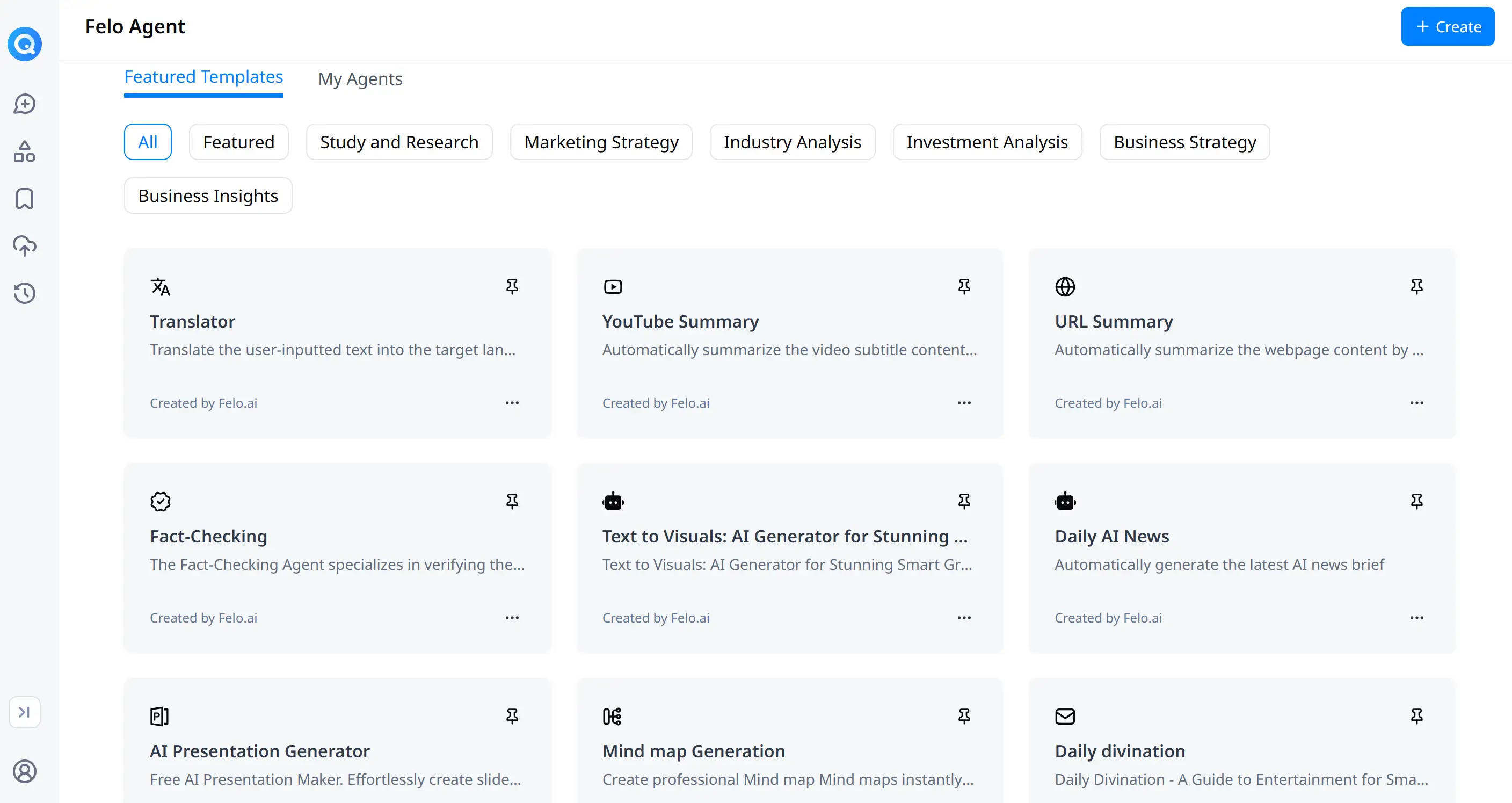Open the agents shapes icon in sidebar
Image resolution: width=1512 pixels, height=803 pixels.
(25, 151)
